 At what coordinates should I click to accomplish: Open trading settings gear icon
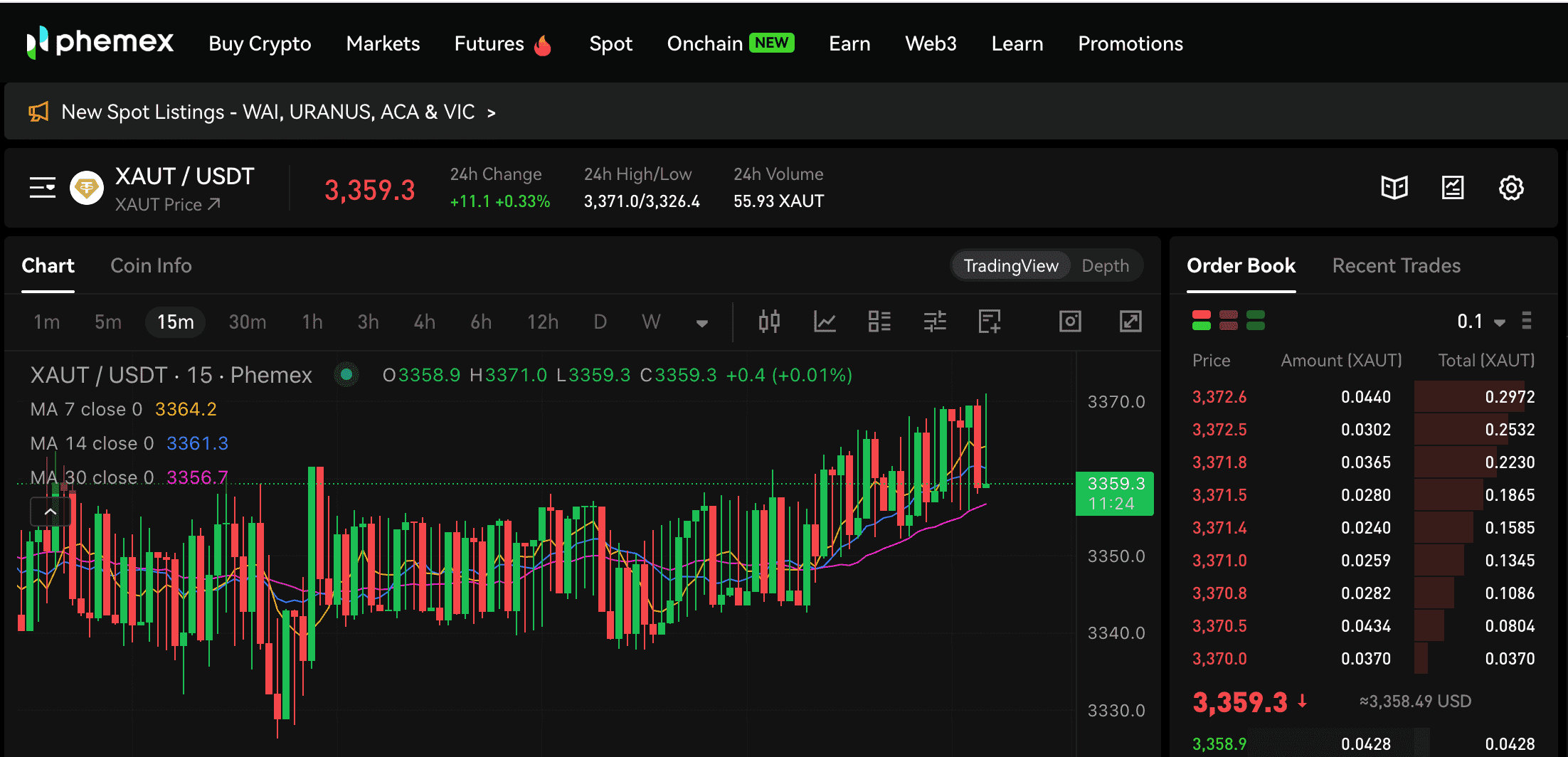coord(1511,188)
